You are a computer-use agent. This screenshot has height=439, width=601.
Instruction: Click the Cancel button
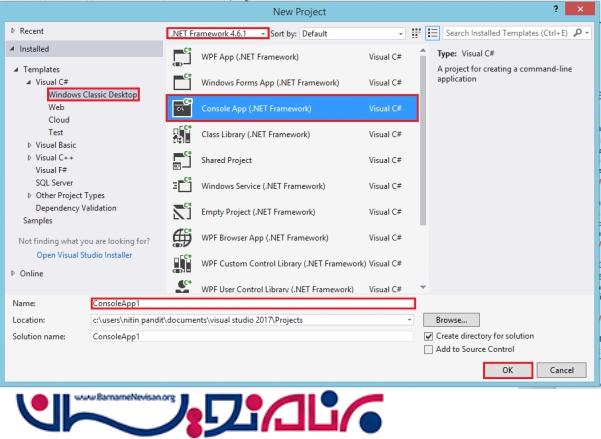[x=562, y=370]
